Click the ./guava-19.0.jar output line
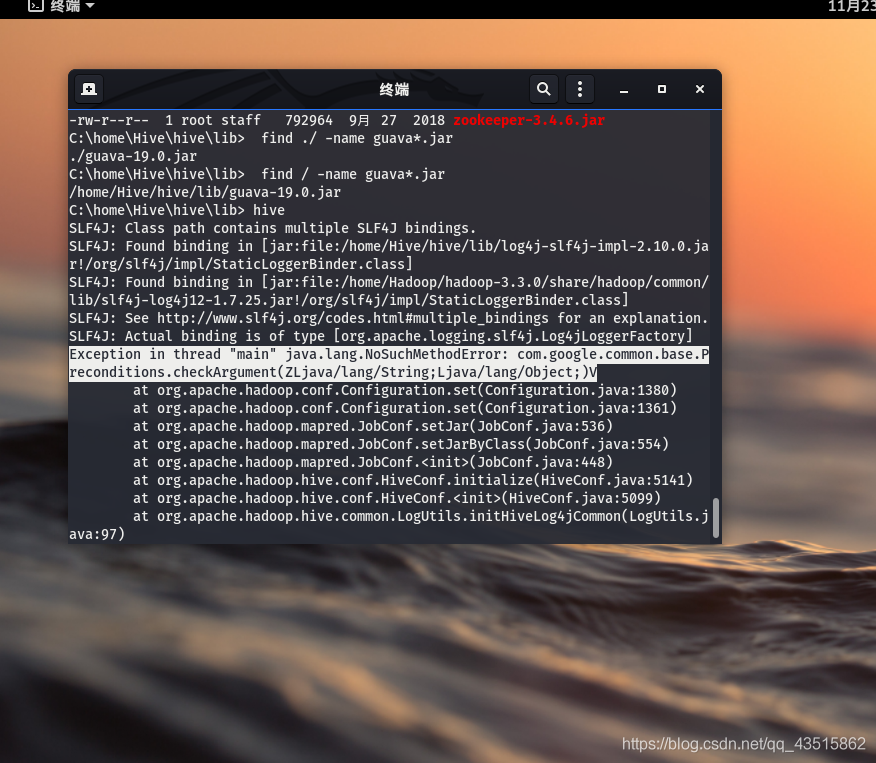Screen dimensions: 876x763 133,156
